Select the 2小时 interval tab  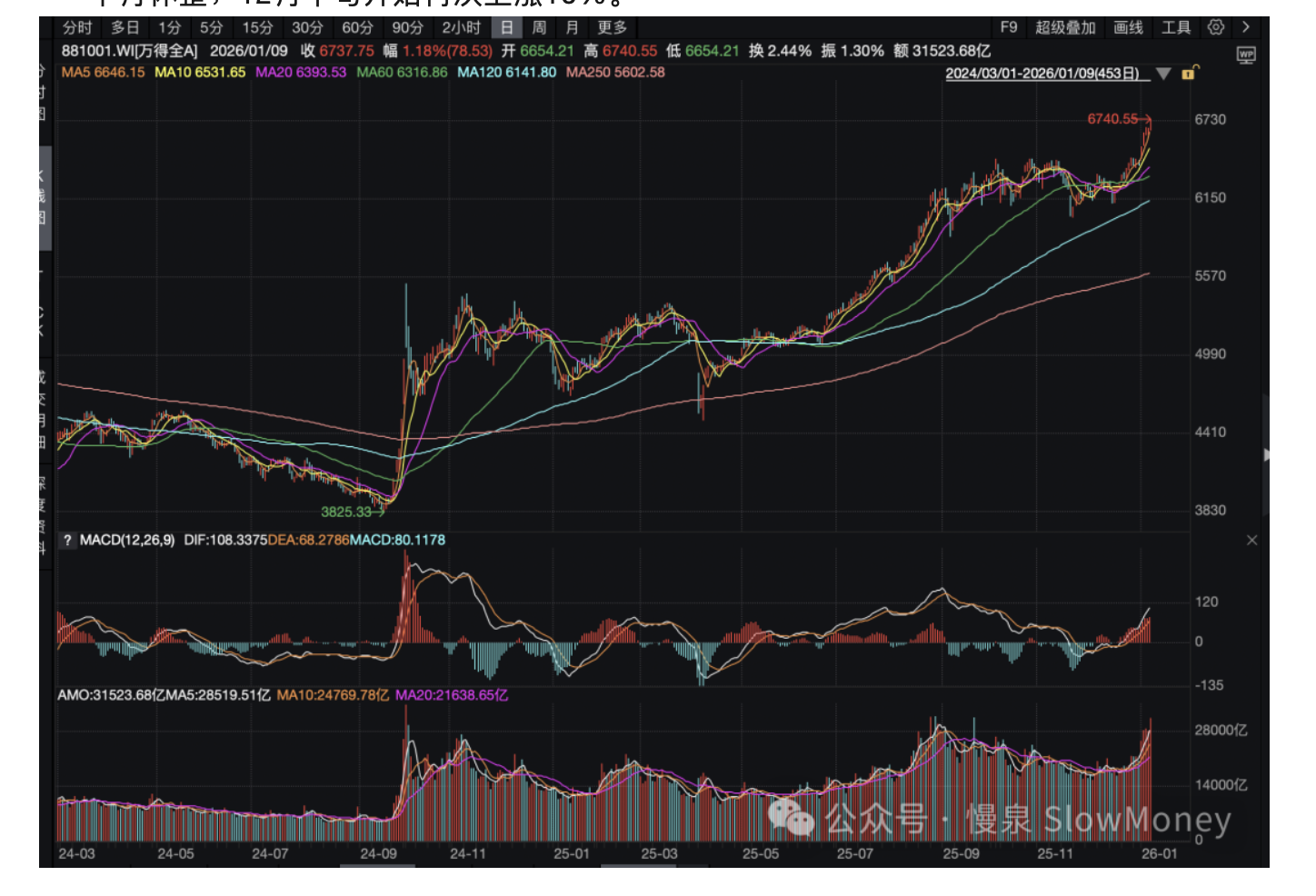(x=461, y=27)
